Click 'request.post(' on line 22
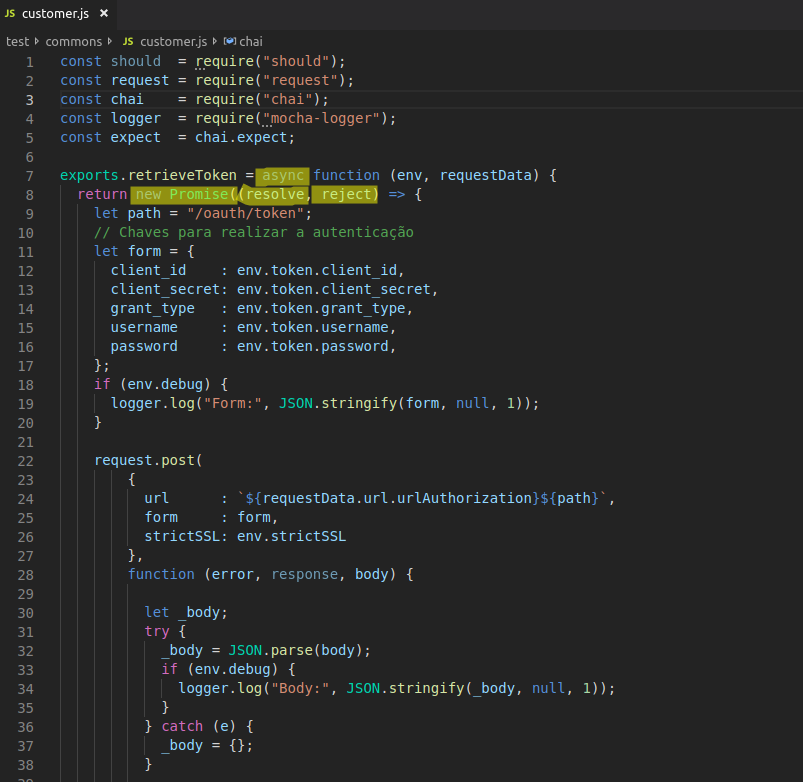This screenshot has height=782, width=803. (x=149, y=461)
